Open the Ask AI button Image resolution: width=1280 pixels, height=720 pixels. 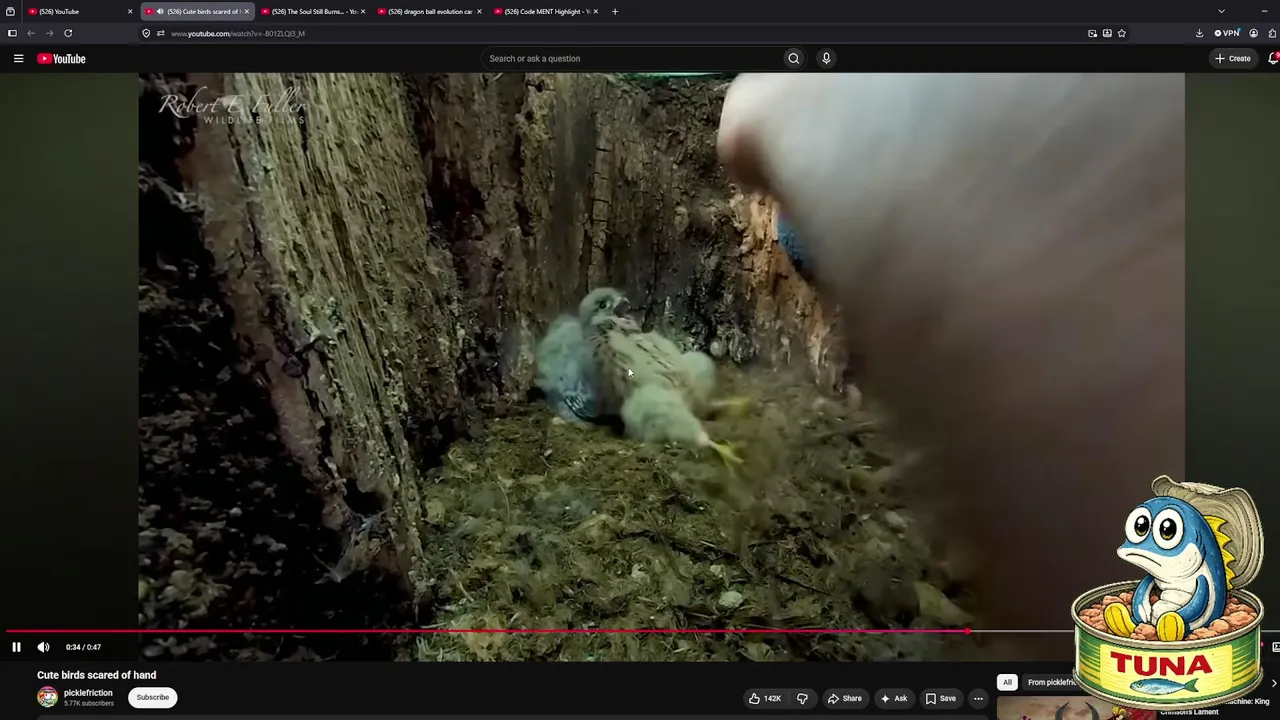click(x=894, y=698)
